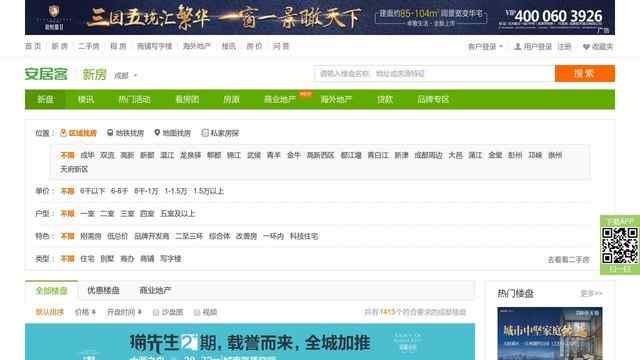This screenshot has height=360, width=640.
Task: Click the map marker icon beside 地图找房
Action: [x=157, y=133]
